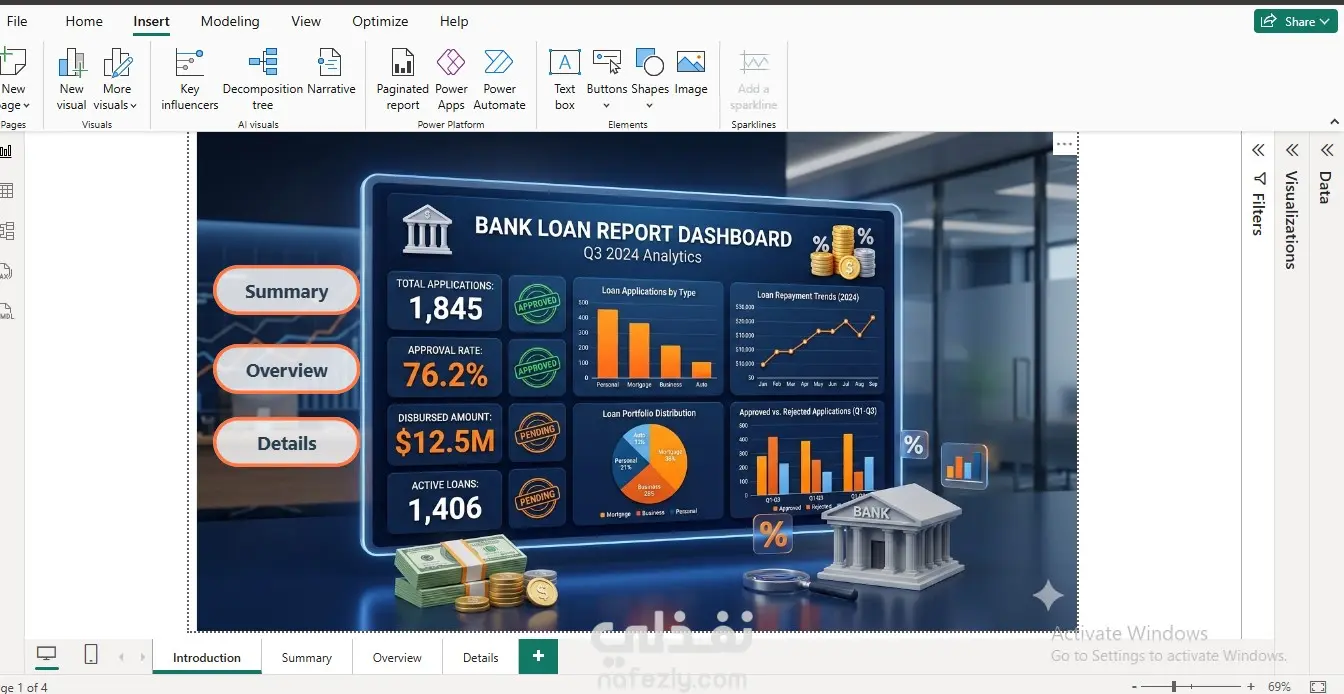Open the Help ribbon tab
Screen dimensions: 1344x694
(454, 21)
